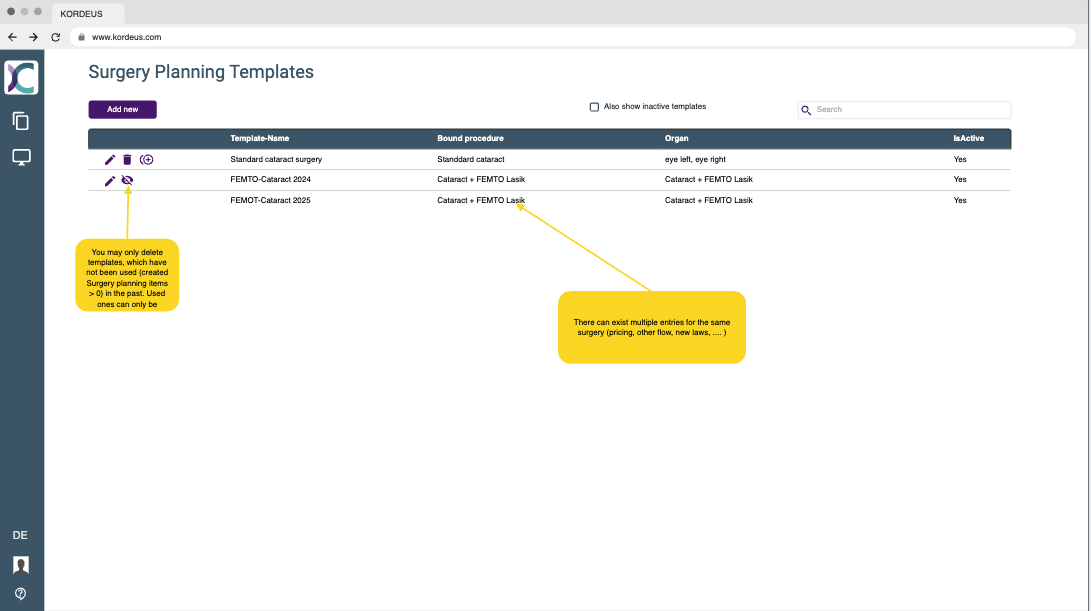Image resolution: width=1091 pixels, height=611 pixels.
Task: Reload the page with the browser refresh button
Action: pyautogui.click(x=56, y=37)
